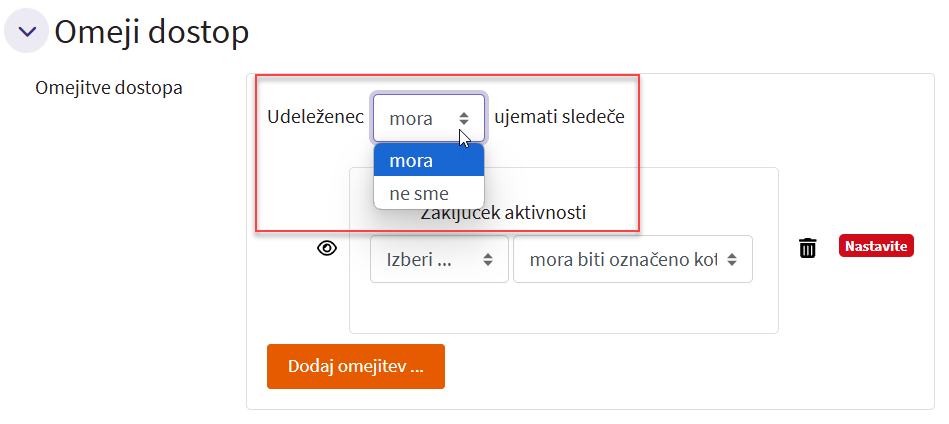Open the mora selector beside Udeleženec
The width and height of the screenshot is (949, 424).
click(x=428, y=118)
